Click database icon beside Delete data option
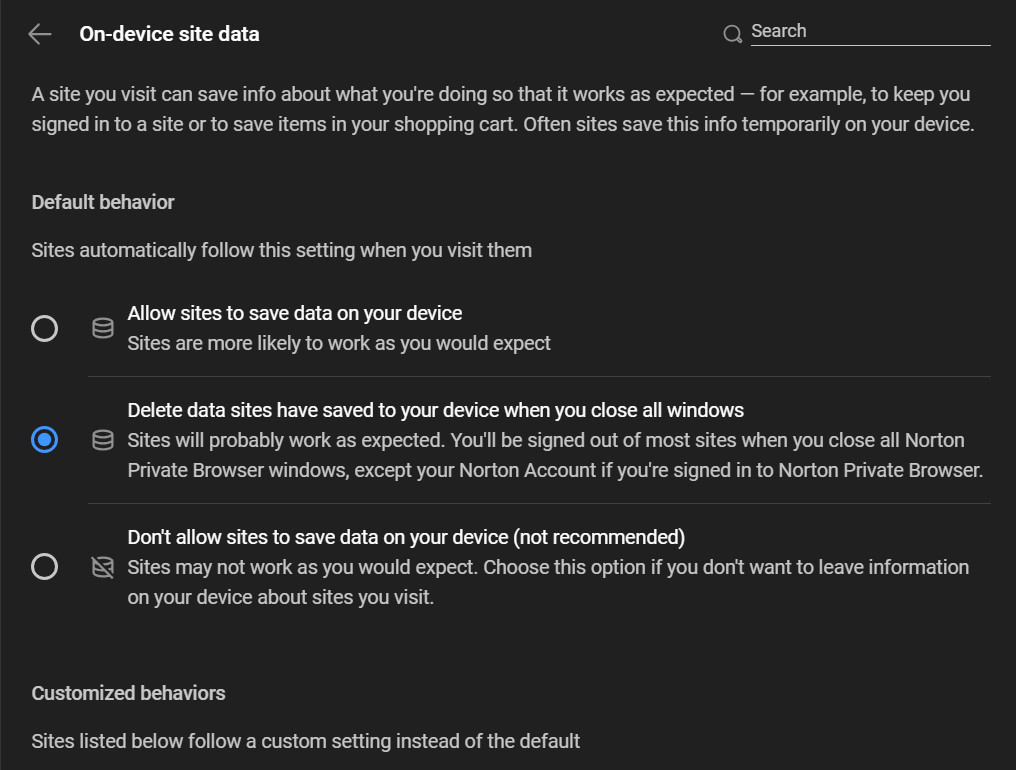The image size is (1016, 770). 103,440
